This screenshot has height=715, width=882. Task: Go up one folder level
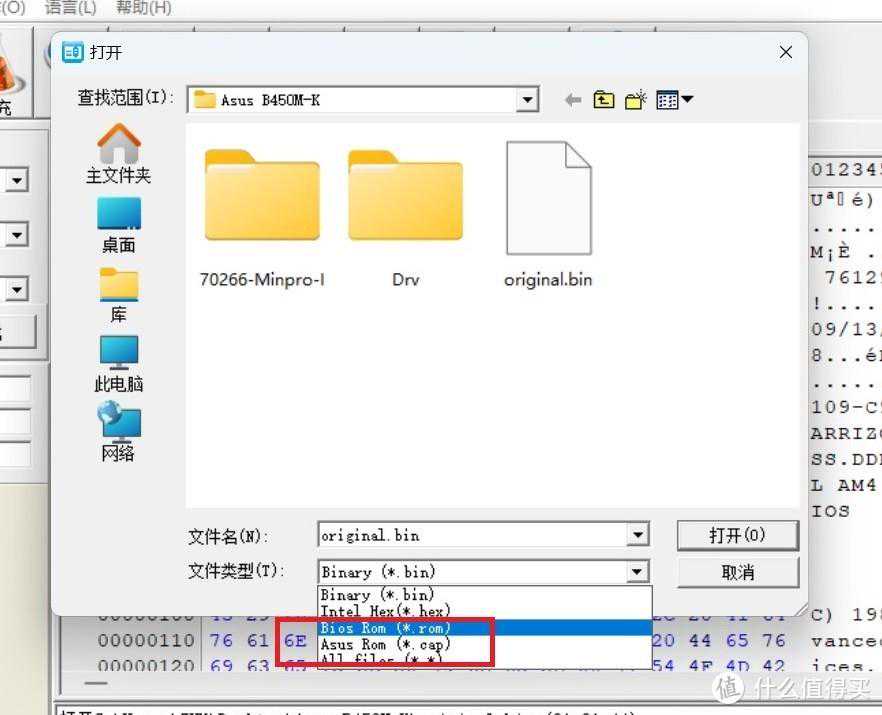coord(603,100)
